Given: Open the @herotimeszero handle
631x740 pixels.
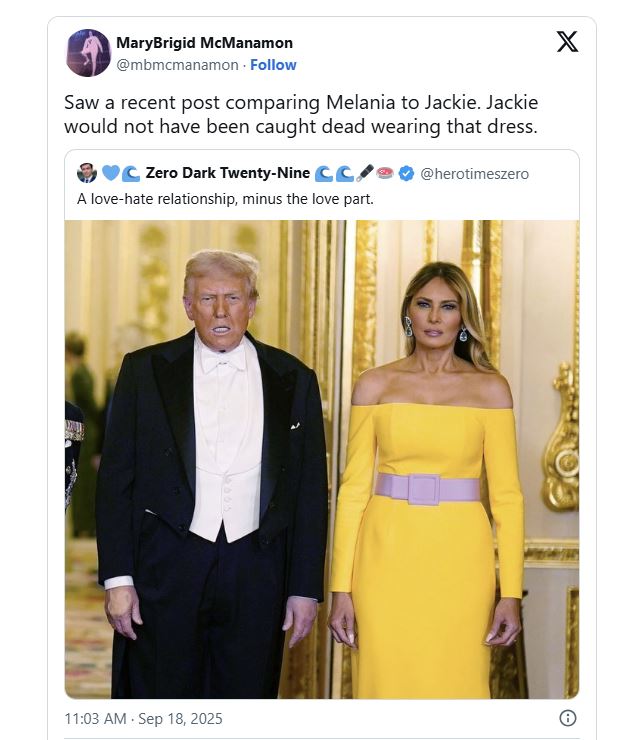Looking at the screenshot, I should click(474, 174).
